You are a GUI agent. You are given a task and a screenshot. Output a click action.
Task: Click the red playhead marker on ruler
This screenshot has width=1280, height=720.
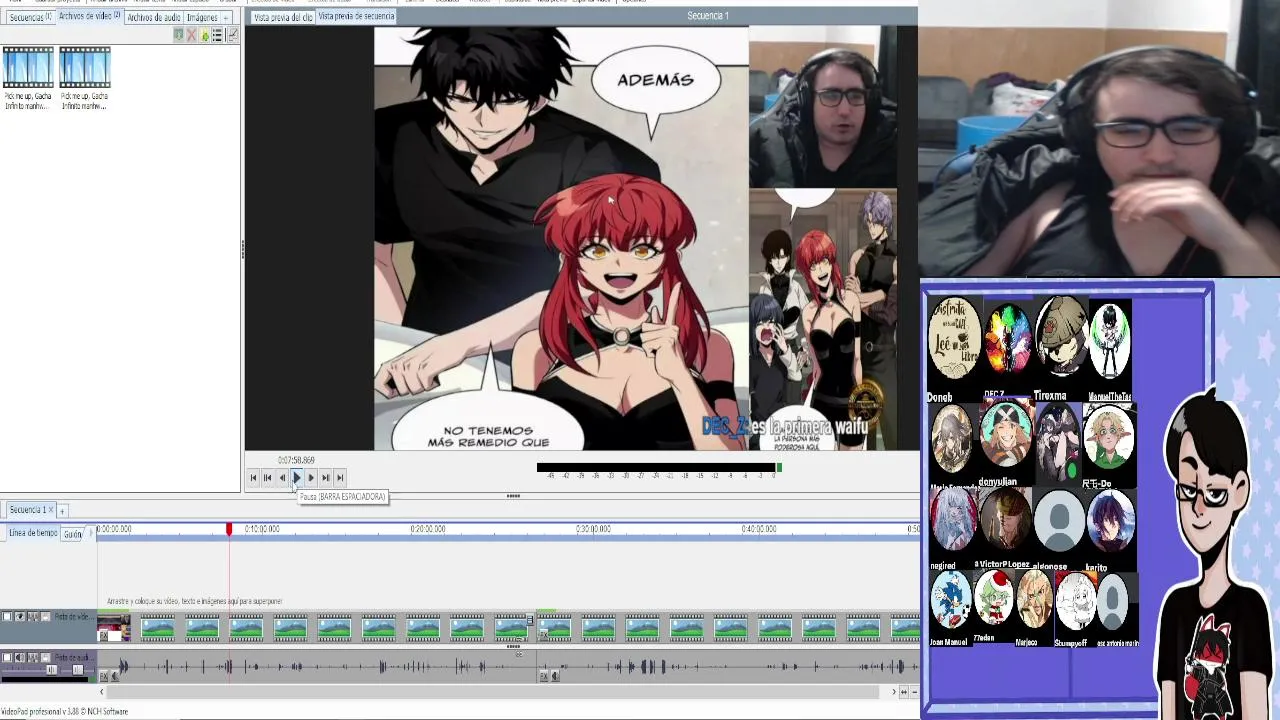pyautogui.click(x=229, y=529)
